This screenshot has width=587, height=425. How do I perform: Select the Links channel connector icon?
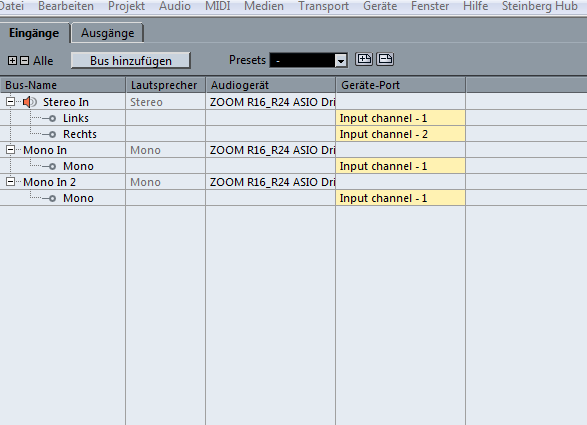coord(52,118)
